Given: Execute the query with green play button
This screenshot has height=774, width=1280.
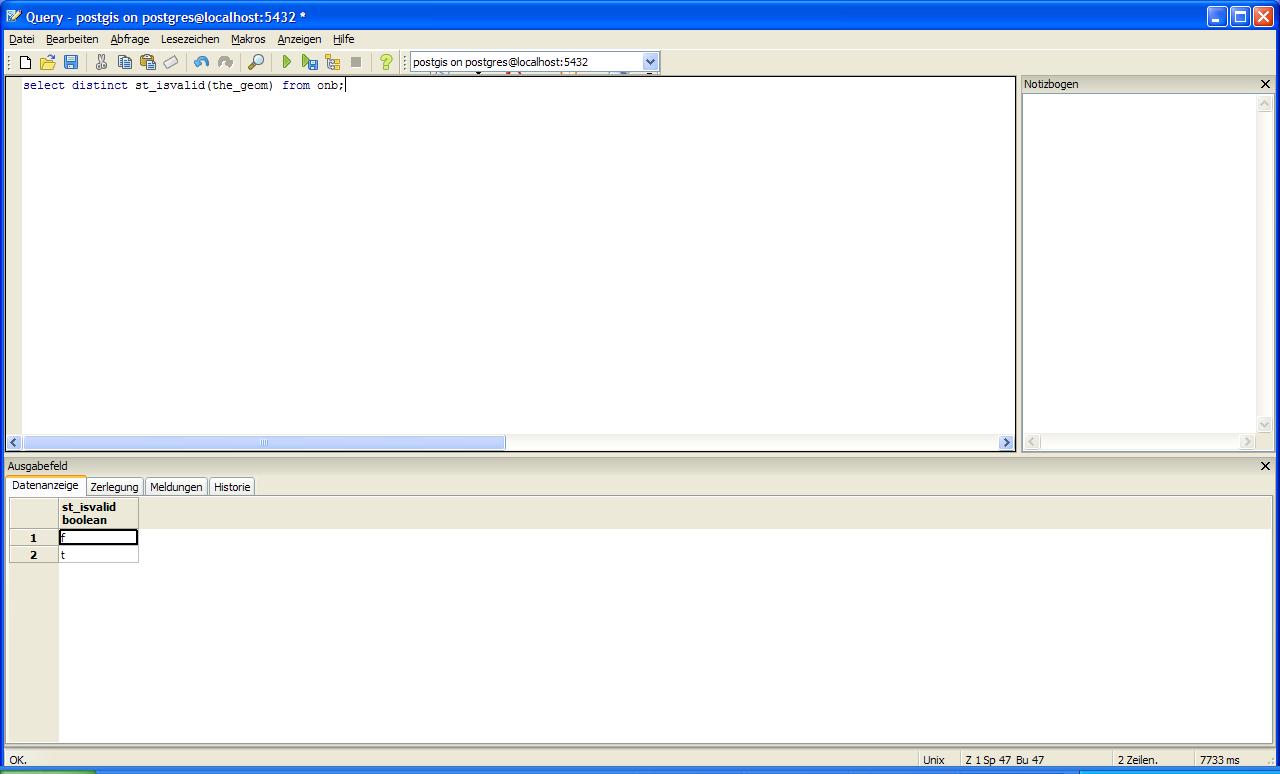Looking at the screenshot, I should 286,62.
